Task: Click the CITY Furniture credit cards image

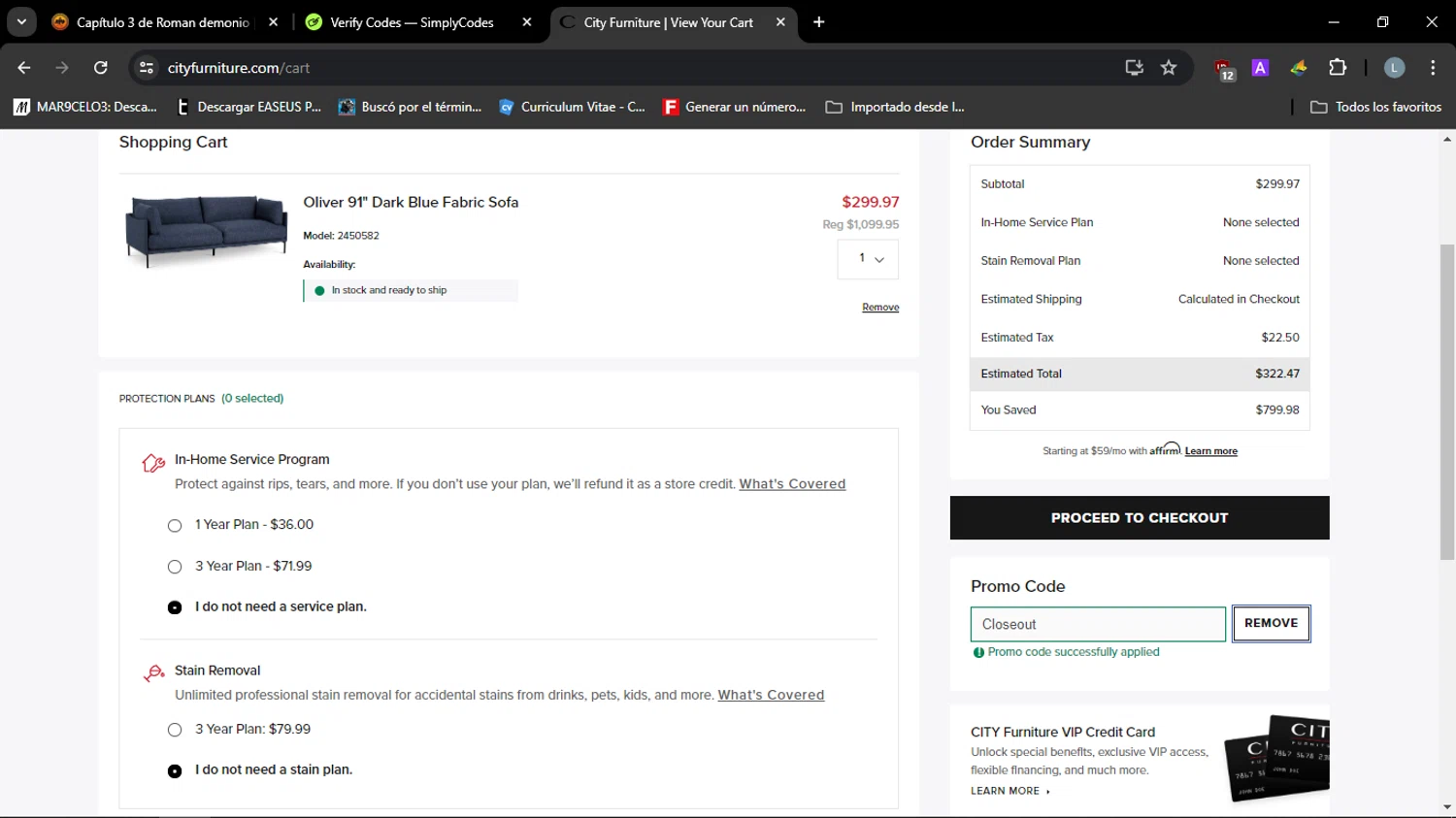Action: [1276, 759]
